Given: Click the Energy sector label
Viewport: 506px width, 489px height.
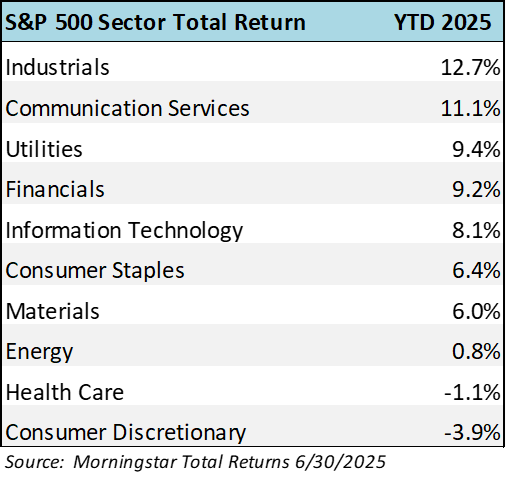Looking at the screenshot, I should point(39,352).
